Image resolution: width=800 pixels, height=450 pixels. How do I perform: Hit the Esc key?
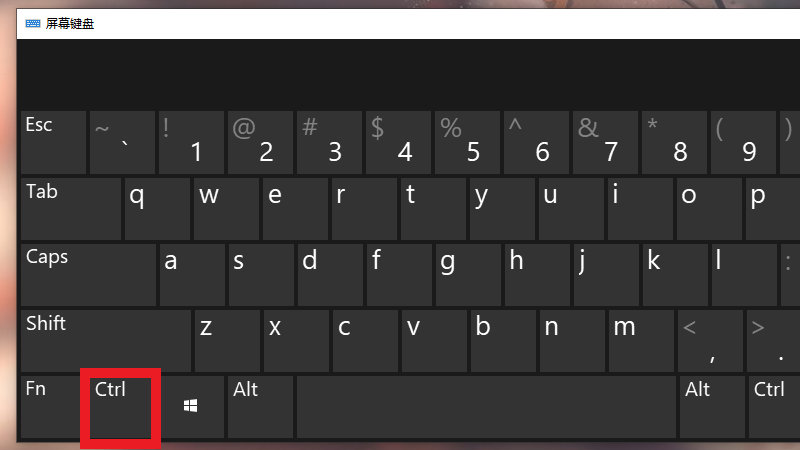click(x=54, y=142)
